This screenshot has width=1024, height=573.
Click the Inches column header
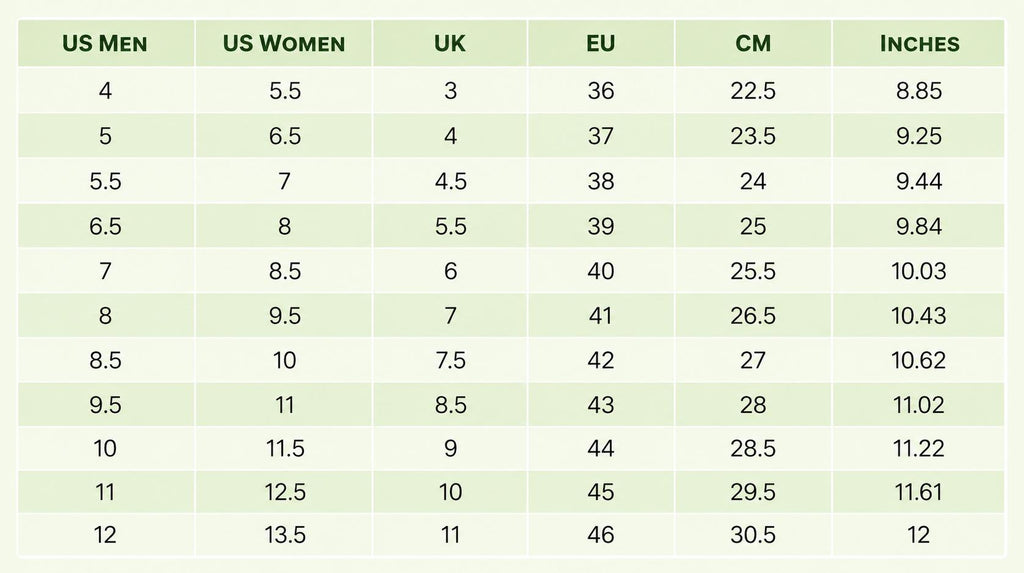(x=919, y=43)
